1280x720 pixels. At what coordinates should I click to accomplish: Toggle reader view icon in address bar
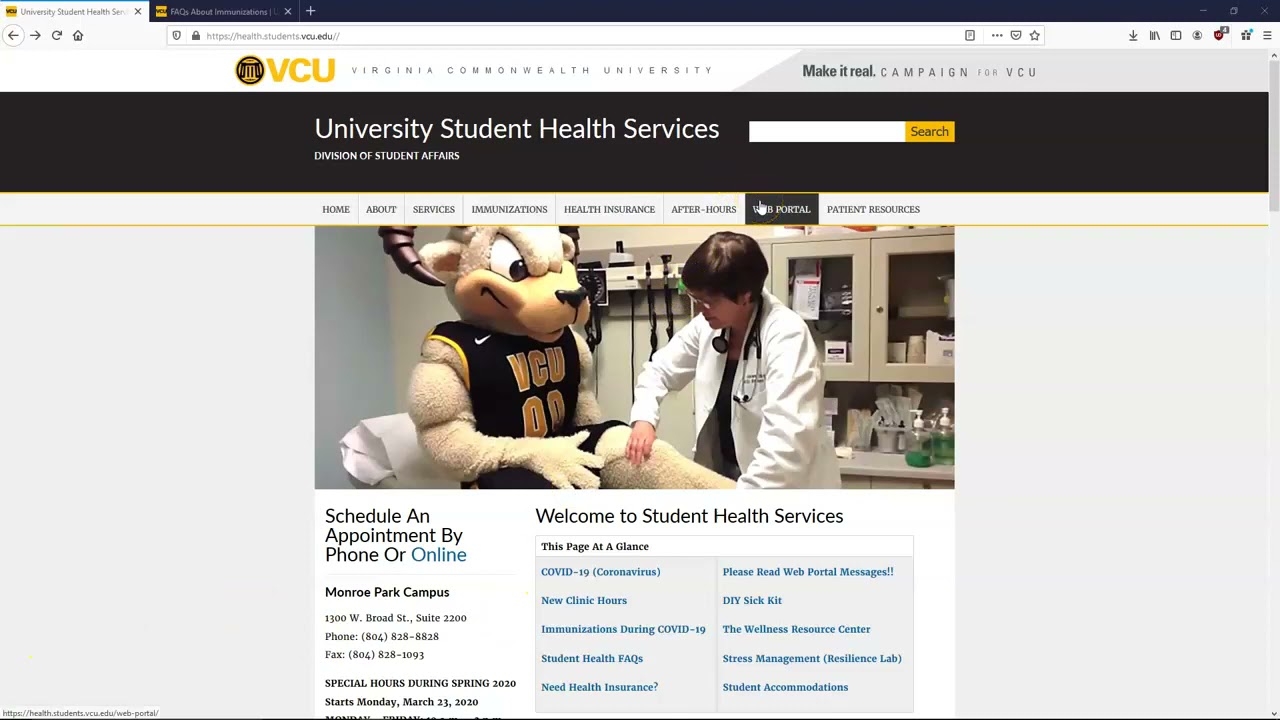pos(970,35)
